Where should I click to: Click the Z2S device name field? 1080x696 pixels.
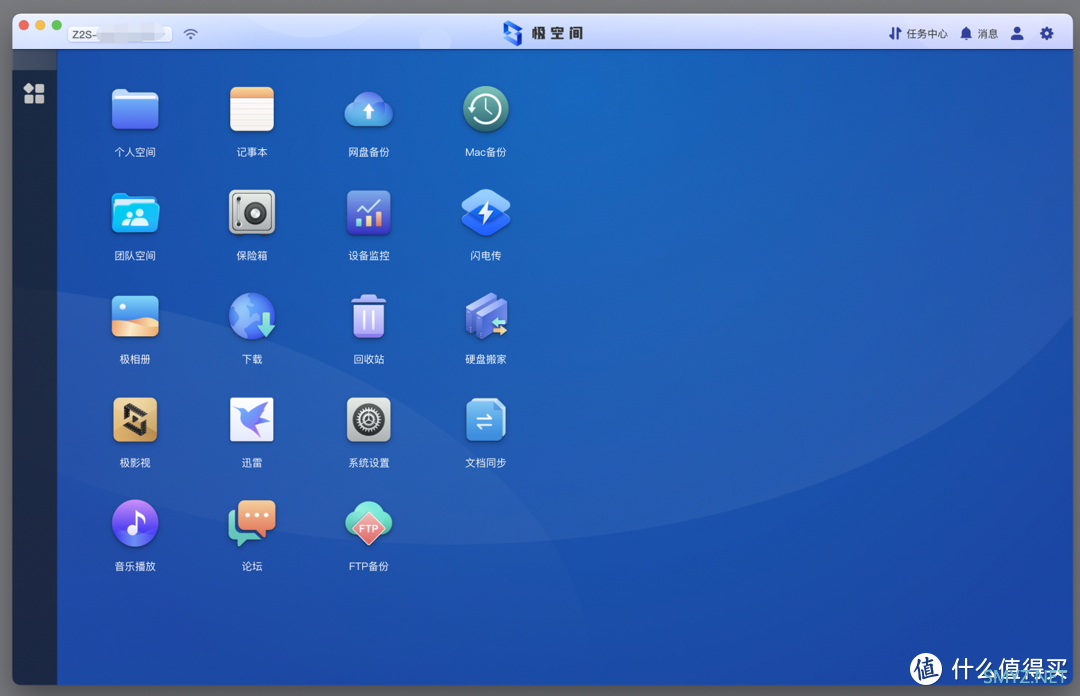(120, 34)
